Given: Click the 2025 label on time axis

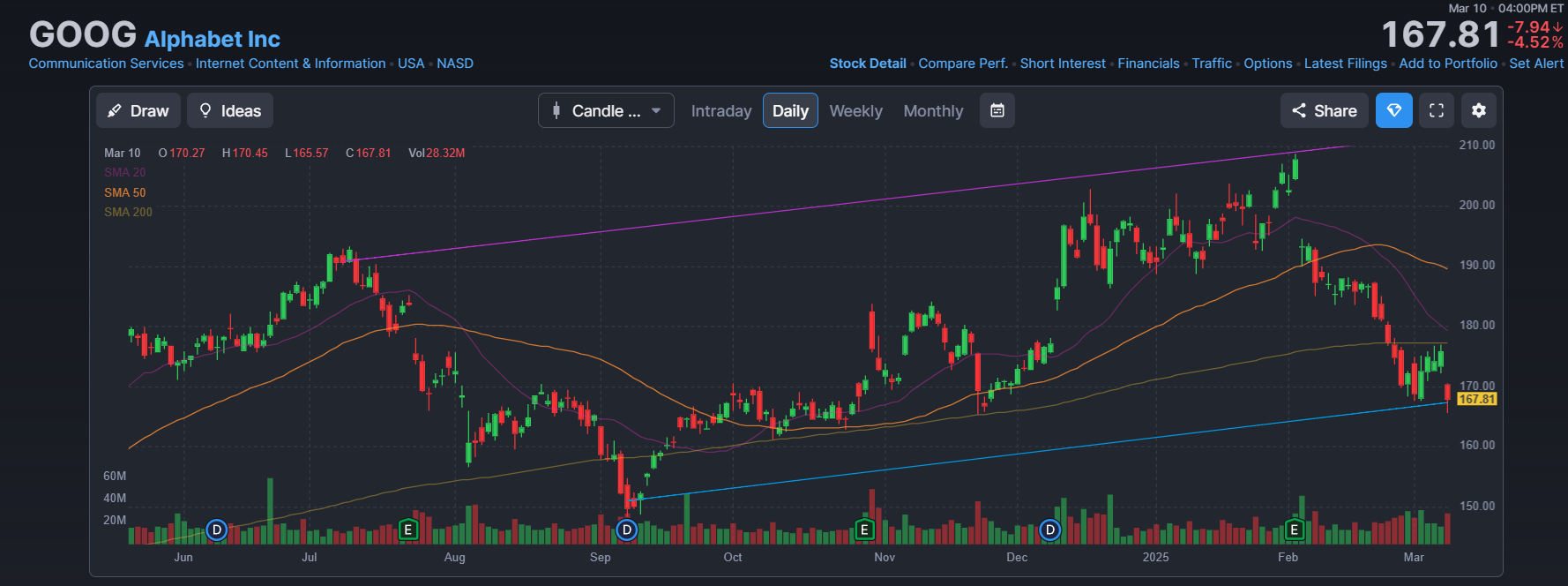Looking at the screenshot, I should 1155,557.
